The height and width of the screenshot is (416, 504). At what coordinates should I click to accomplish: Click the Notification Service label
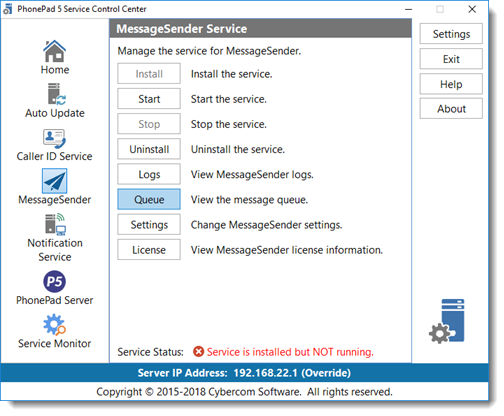tap(55, 250)
